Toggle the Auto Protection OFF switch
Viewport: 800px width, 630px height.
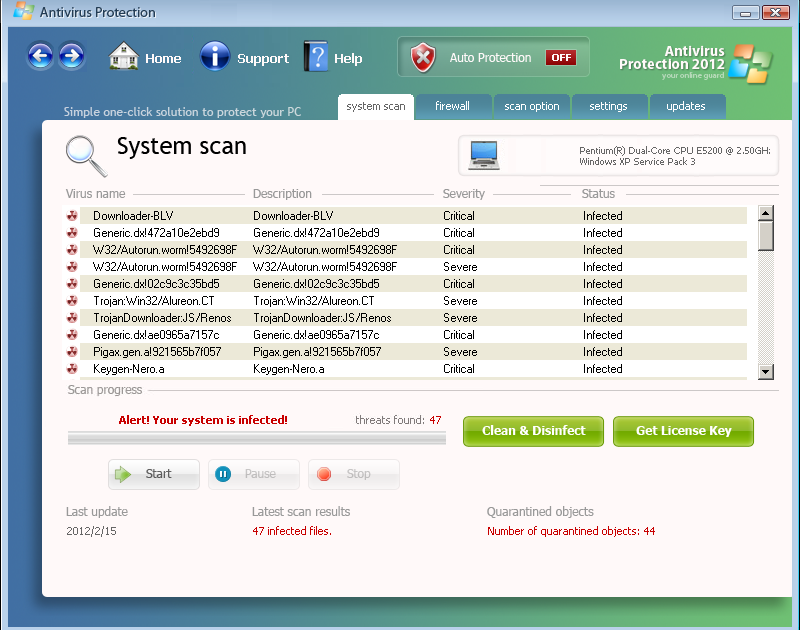pos(561,58)
